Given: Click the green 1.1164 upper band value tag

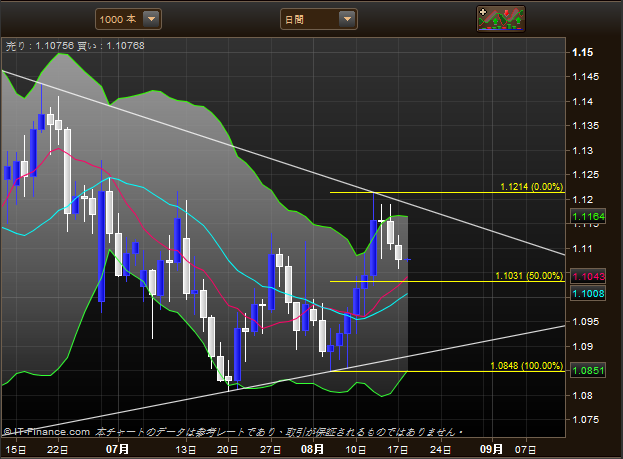Looking at the screenshot, I should 588,217.
